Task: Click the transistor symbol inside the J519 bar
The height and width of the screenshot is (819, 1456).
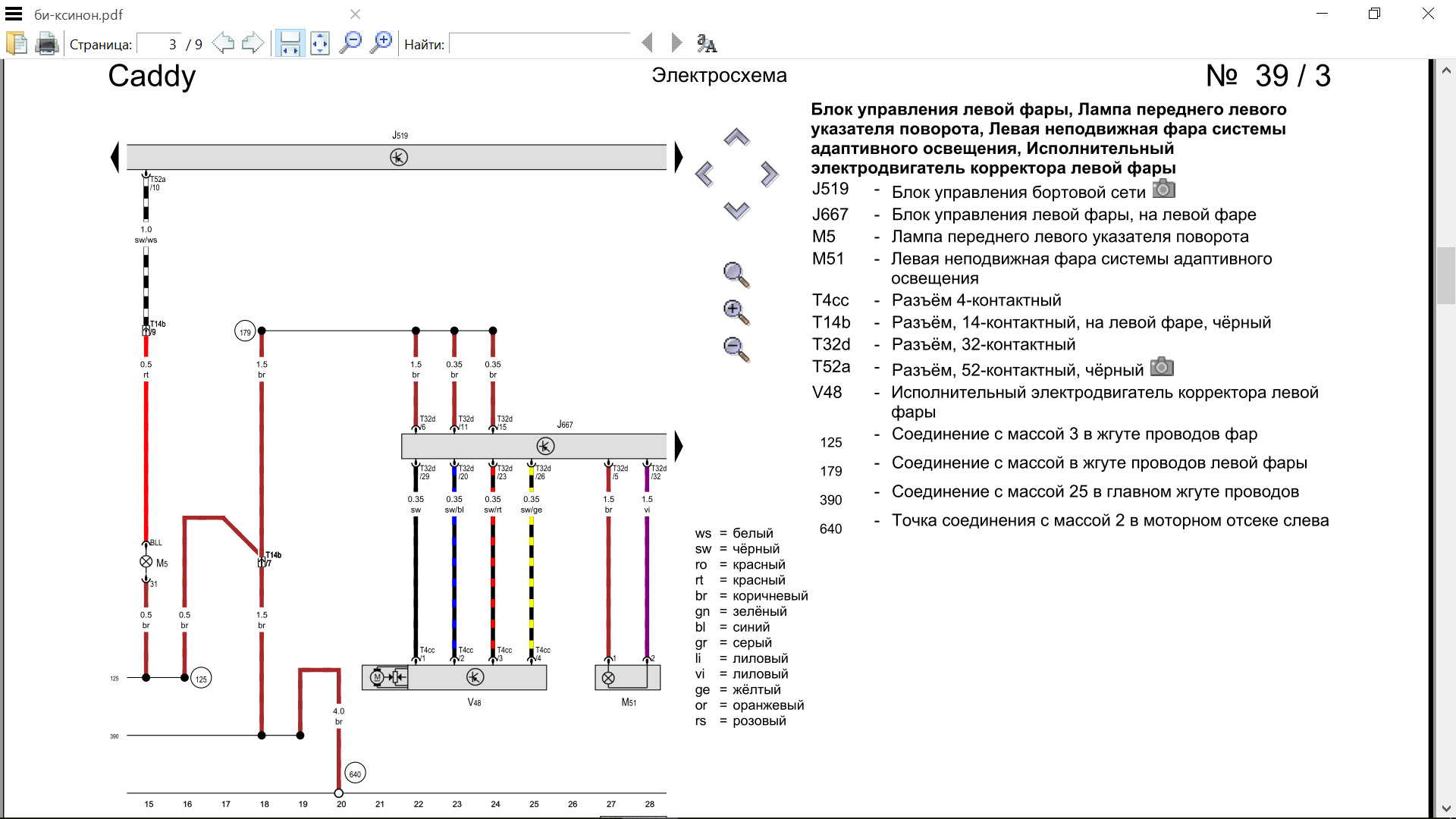Action: (399, 157)
